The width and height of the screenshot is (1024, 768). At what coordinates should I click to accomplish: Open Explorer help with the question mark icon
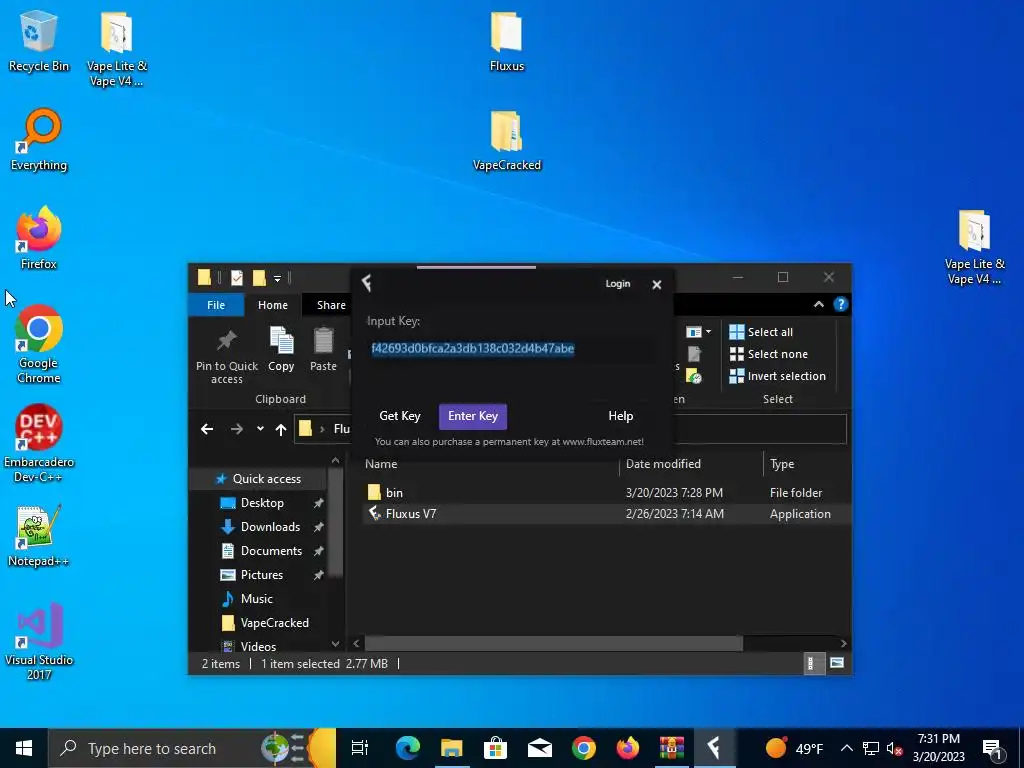[840, 304]
